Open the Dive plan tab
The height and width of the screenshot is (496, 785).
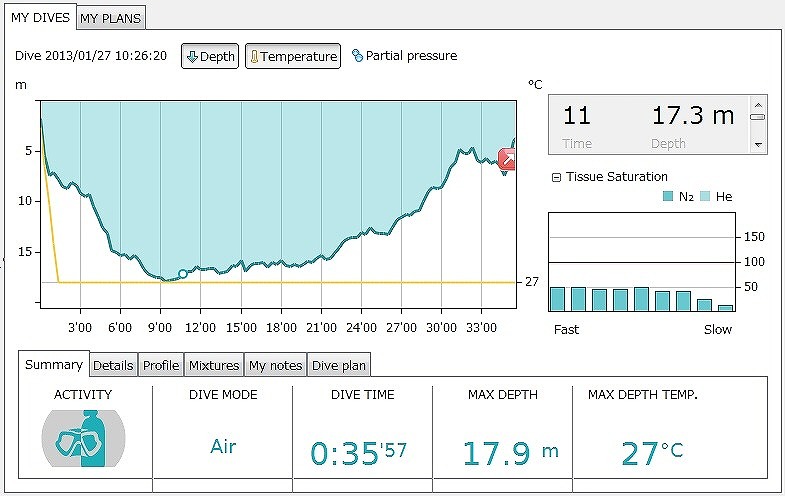pyautogui.click(x=339, y=365)
